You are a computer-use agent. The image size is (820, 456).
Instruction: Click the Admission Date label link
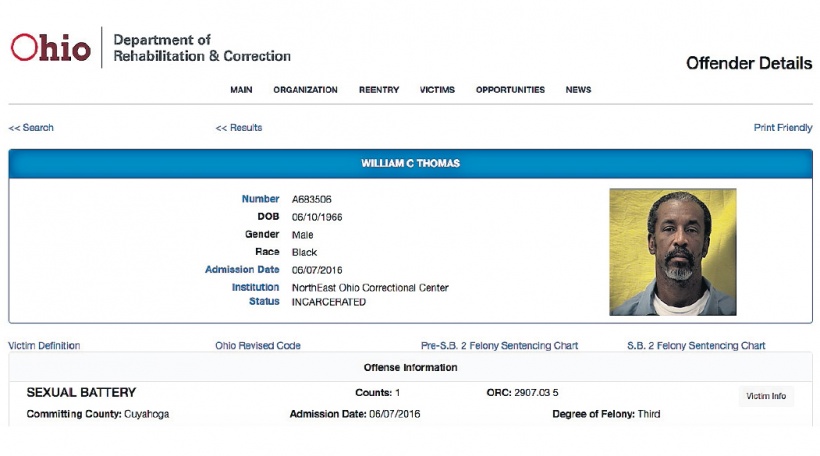(242, 269)
